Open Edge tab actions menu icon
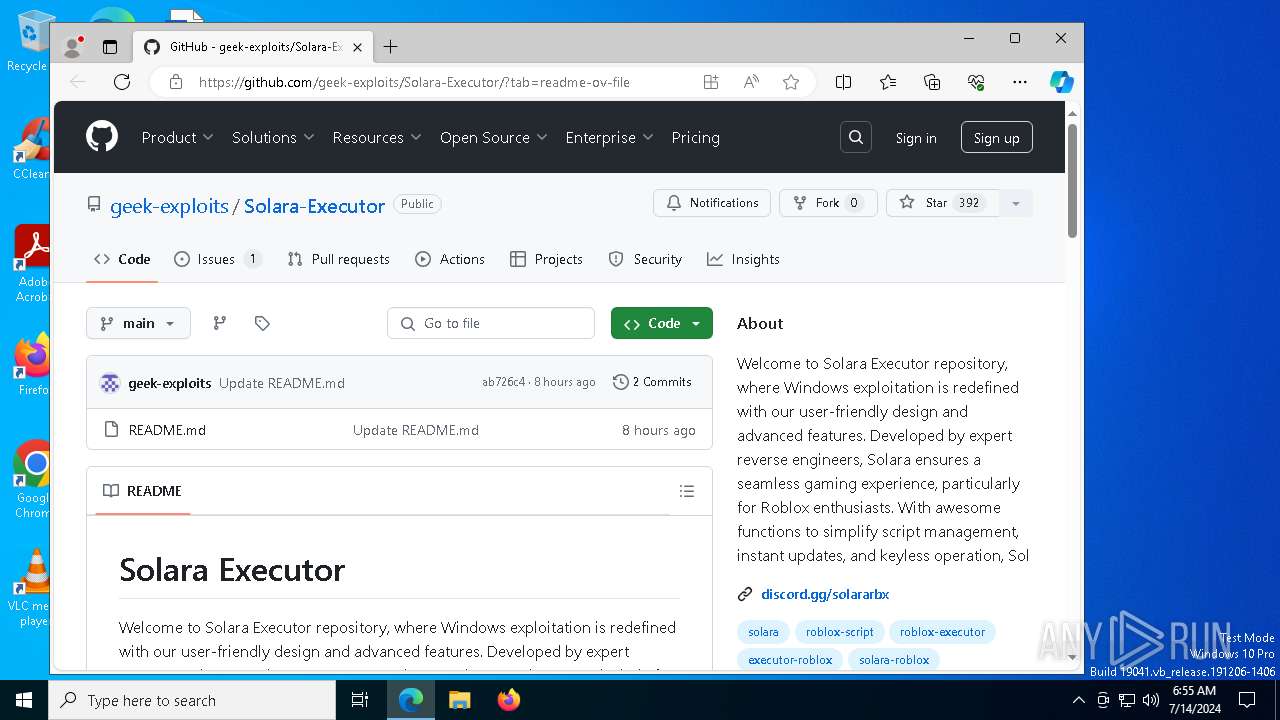The image size is (1280, 720). (110, 46)
